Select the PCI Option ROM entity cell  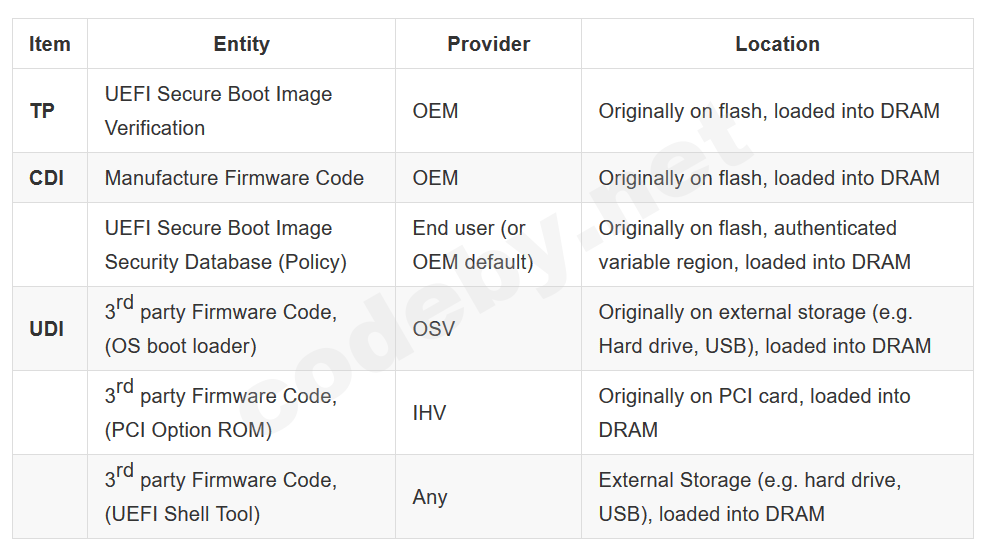tap(221, 413)
